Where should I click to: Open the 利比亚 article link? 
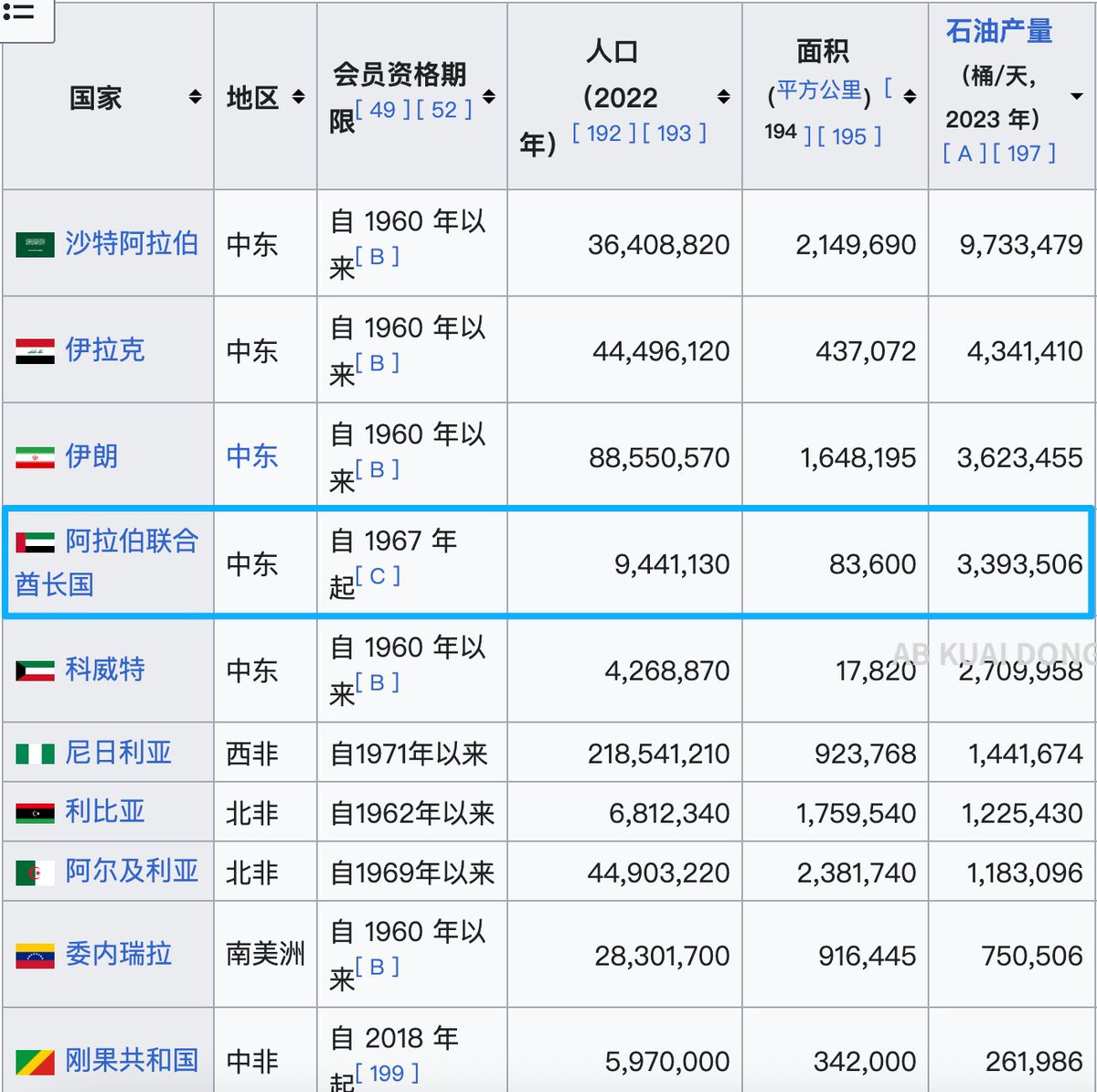coord(105,812)
